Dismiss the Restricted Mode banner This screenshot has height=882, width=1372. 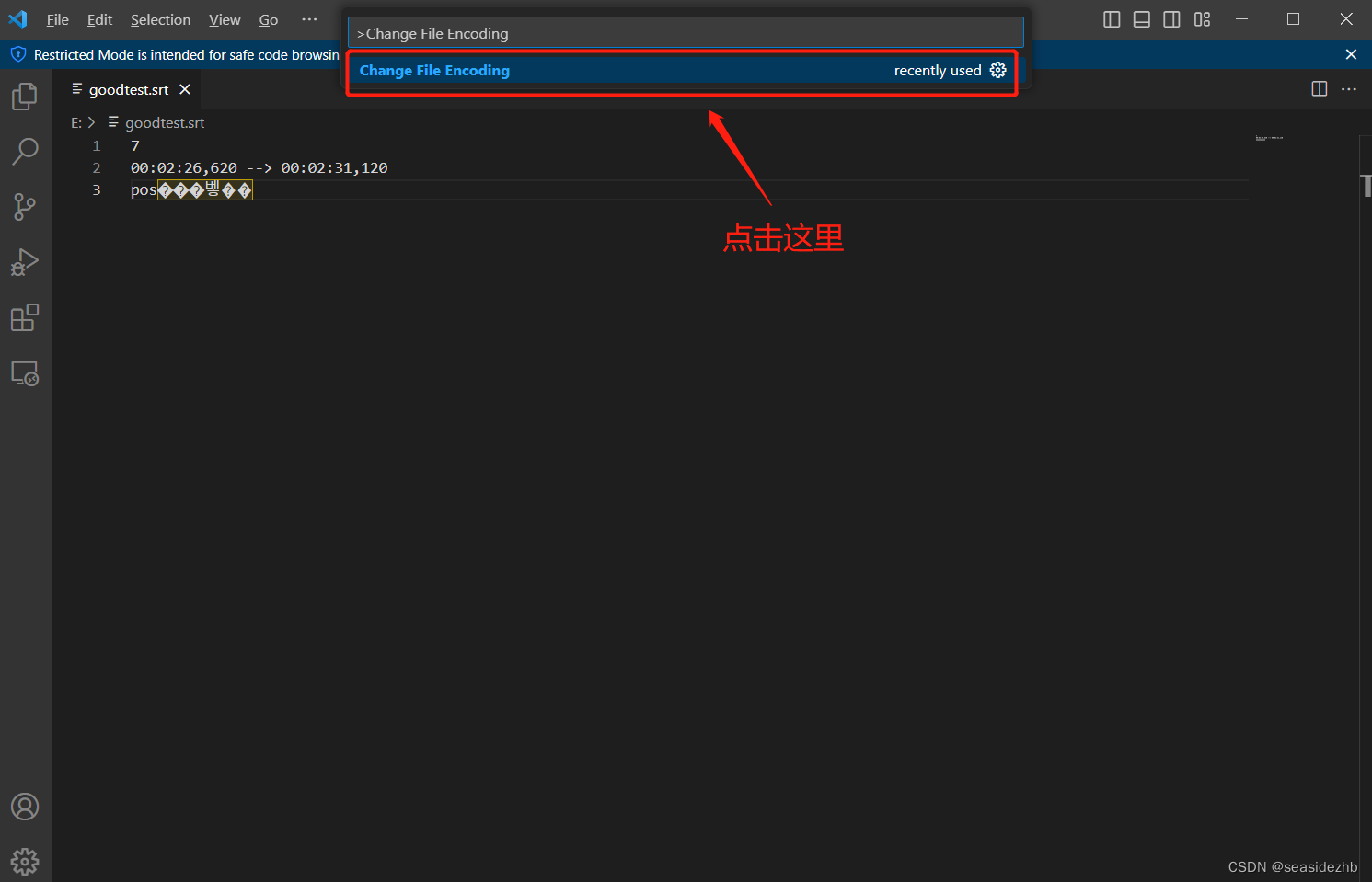1351,54
